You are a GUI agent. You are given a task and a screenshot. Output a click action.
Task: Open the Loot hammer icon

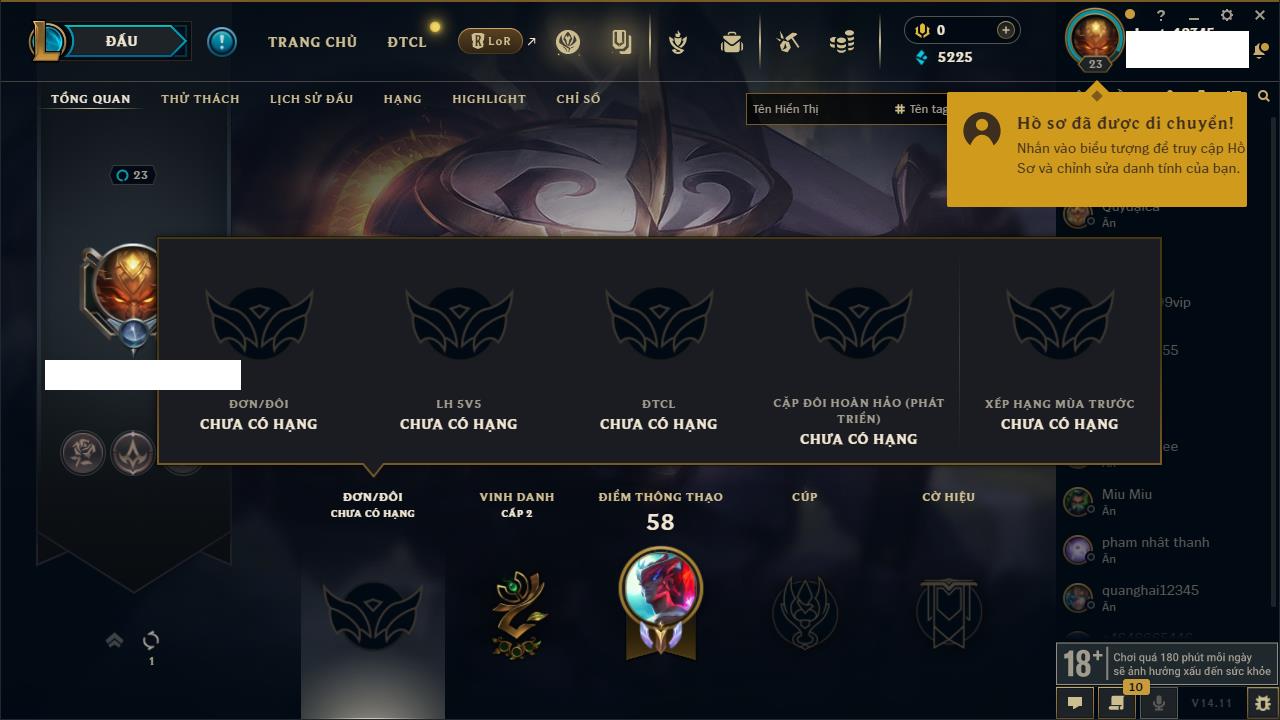click(788, 42)
